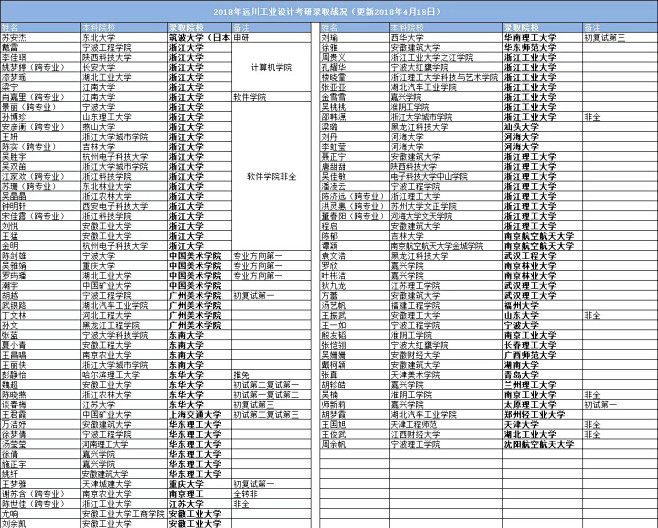
Task: Select the admission cell 南京理工
Action: (200, 494)
